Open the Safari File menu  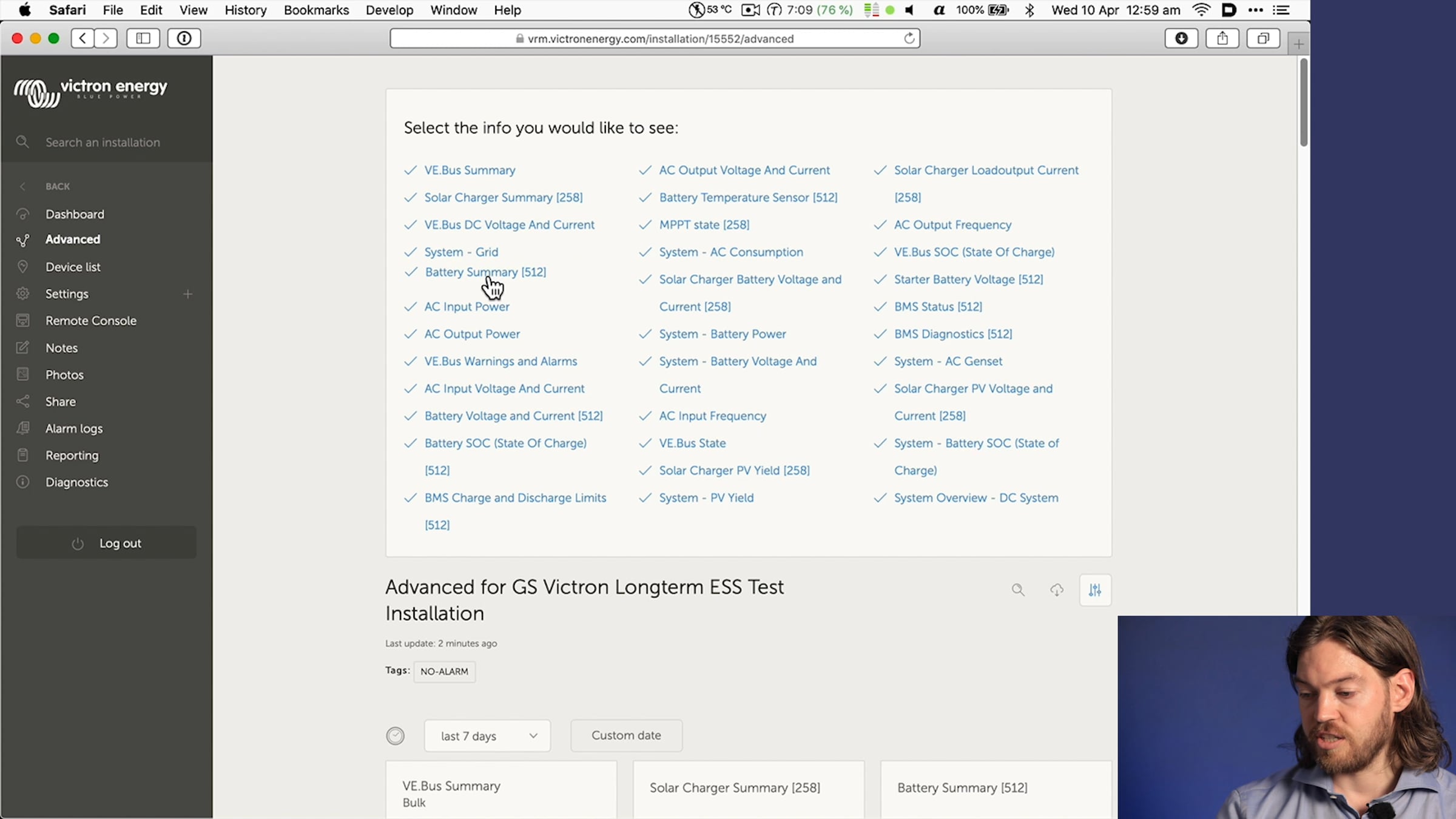pyautogui.click(x=113, y=10)
